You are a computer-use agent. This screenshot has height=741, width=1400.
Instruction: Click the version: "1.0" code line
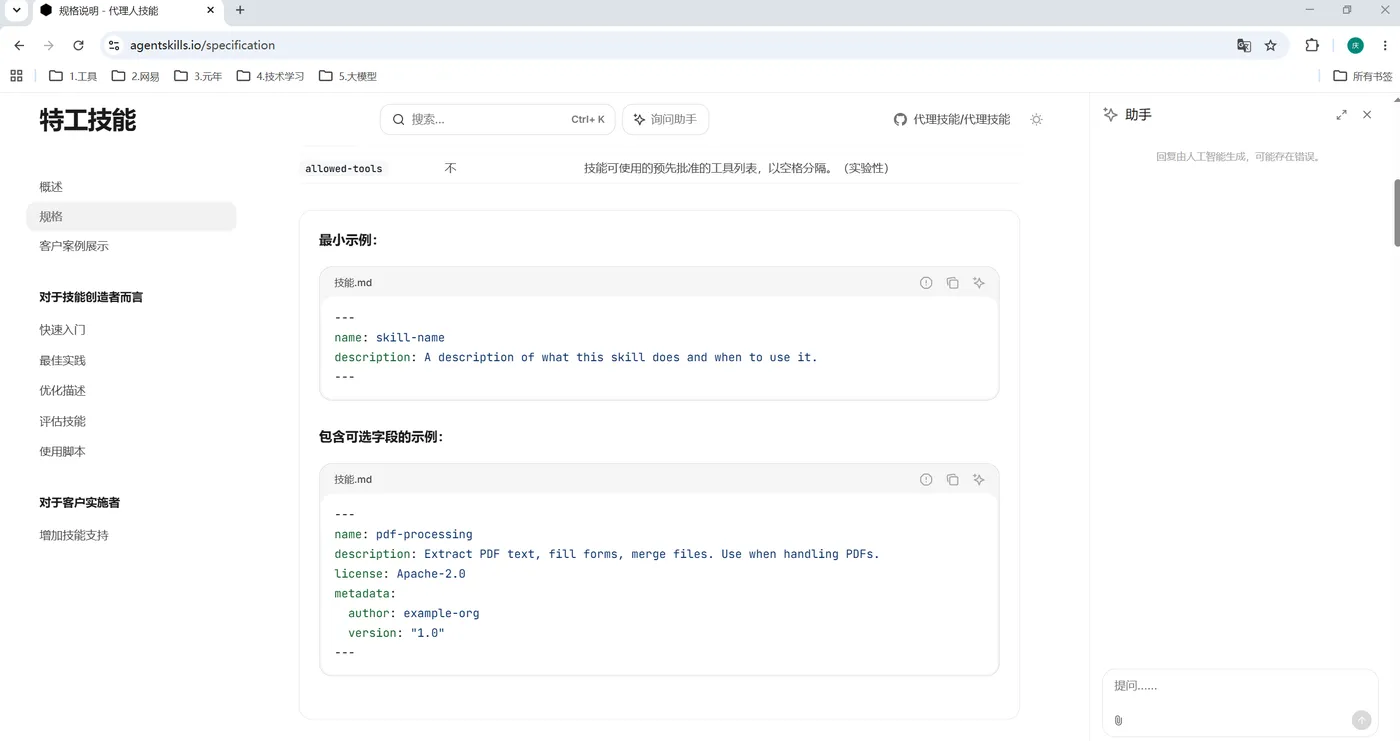click(396, 633)
